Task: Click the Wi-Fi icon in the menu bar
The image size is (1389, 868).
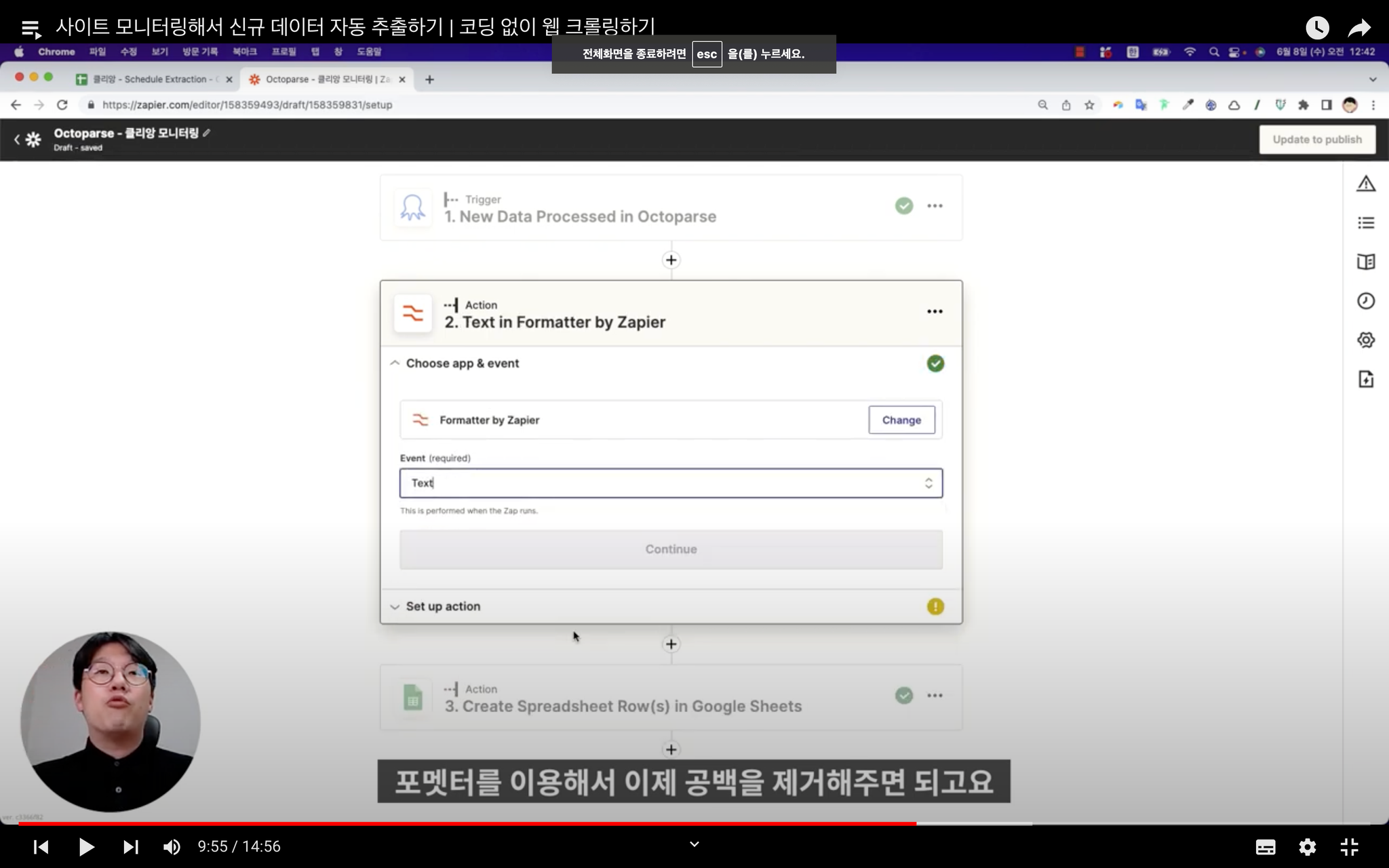Action: click(x=1190, y=52)
